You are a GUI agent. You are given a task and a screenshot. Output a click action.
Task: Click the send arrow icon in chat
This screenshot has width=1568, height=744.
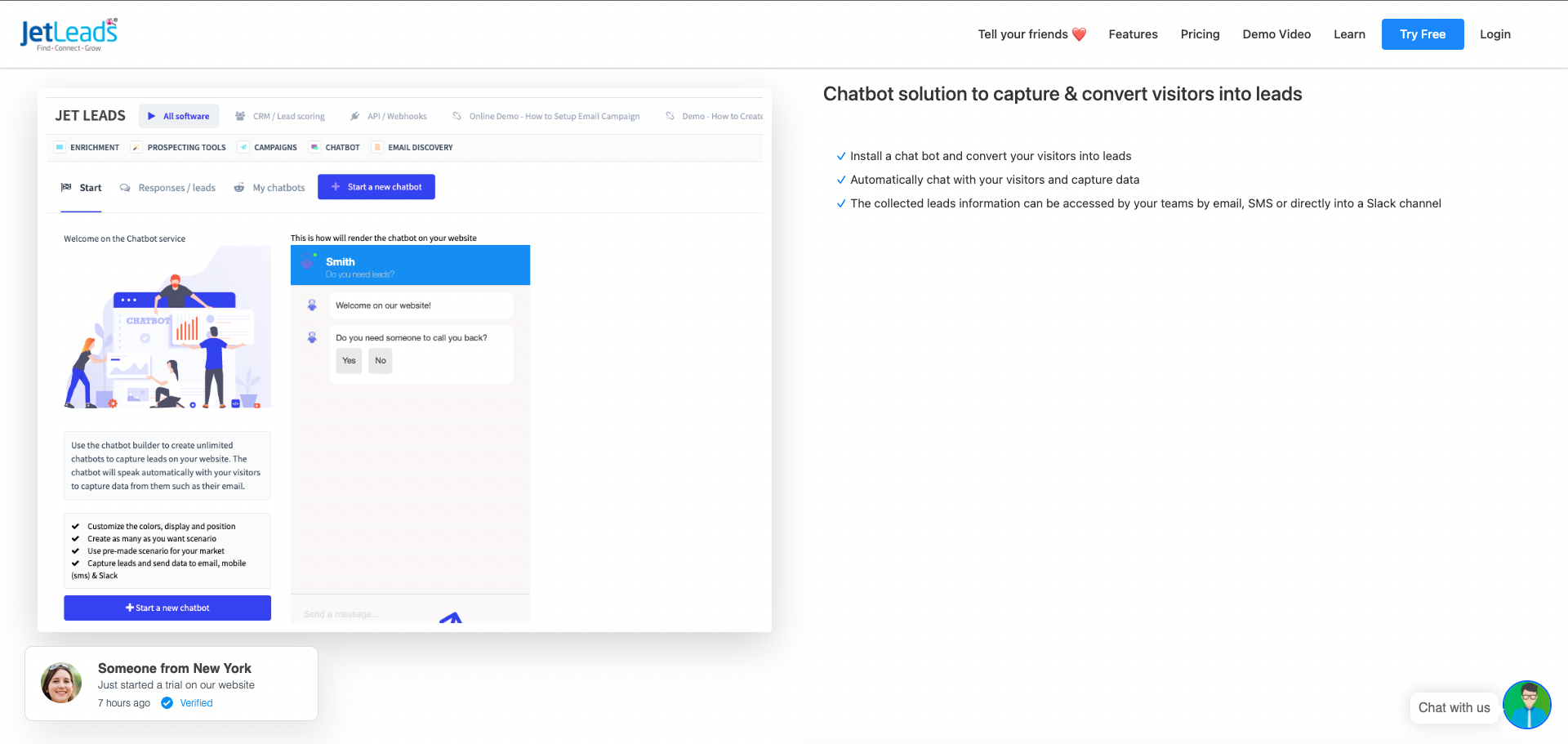[451, 617]
